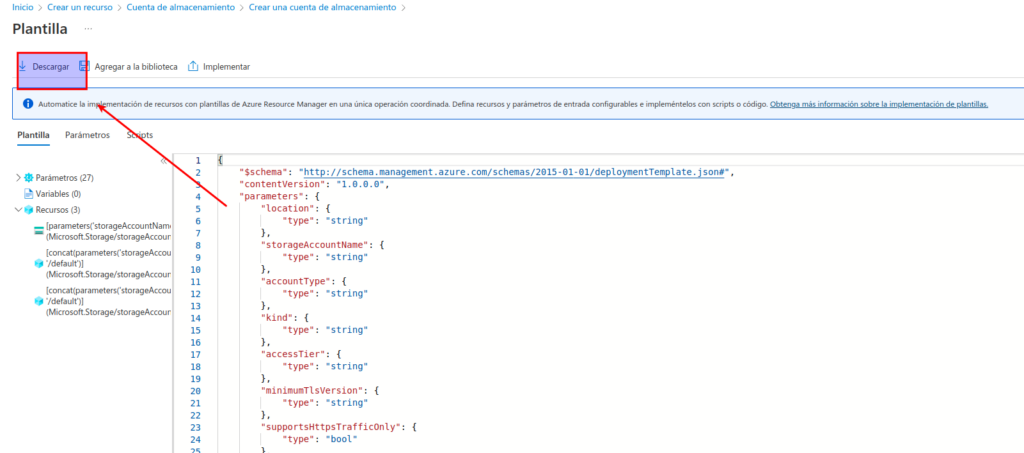
Task: Collapse the tree panel with double chevron
Action: coord(163,161)
